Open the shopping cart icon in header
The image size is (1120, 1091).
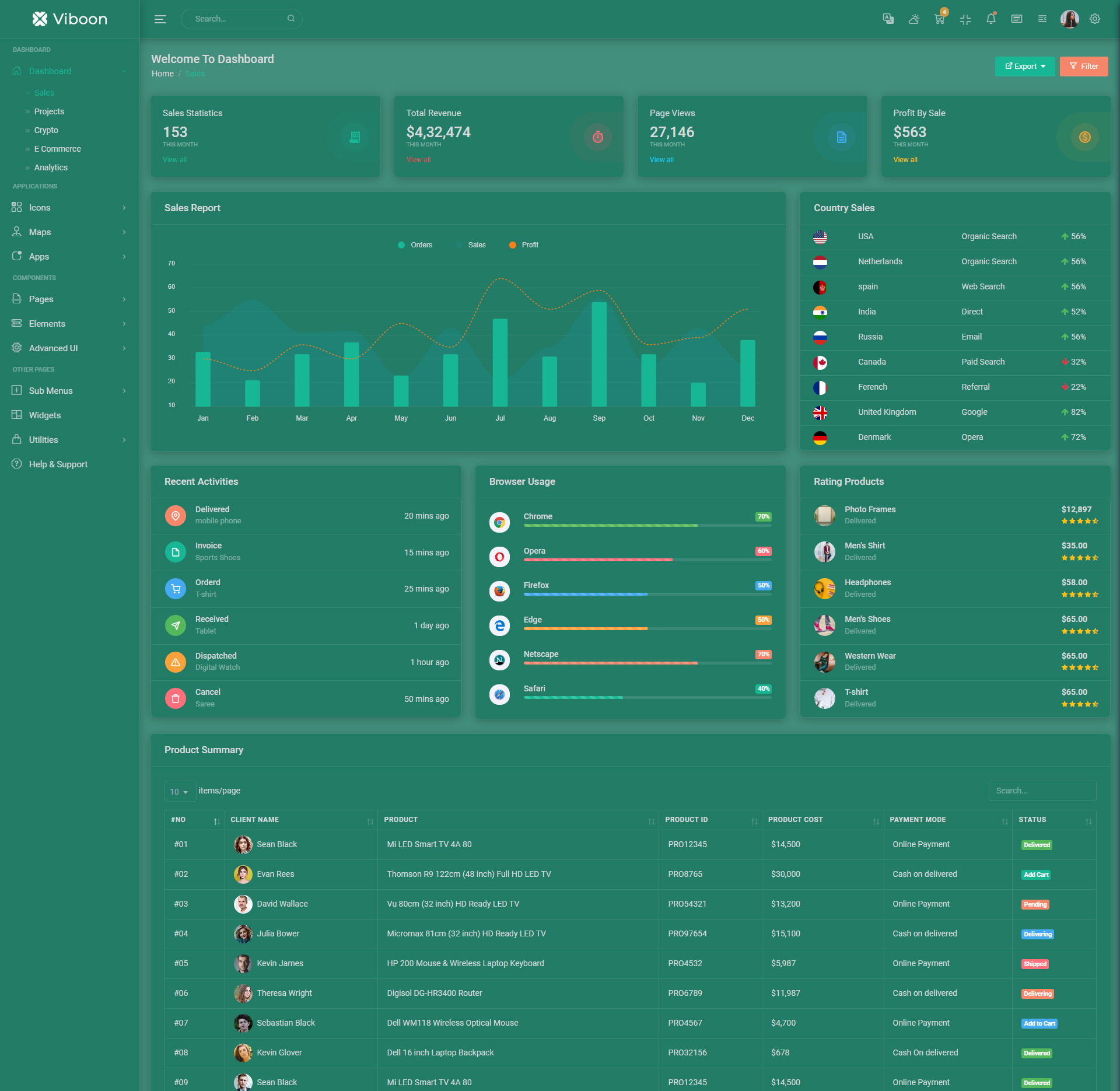[939, 19]
